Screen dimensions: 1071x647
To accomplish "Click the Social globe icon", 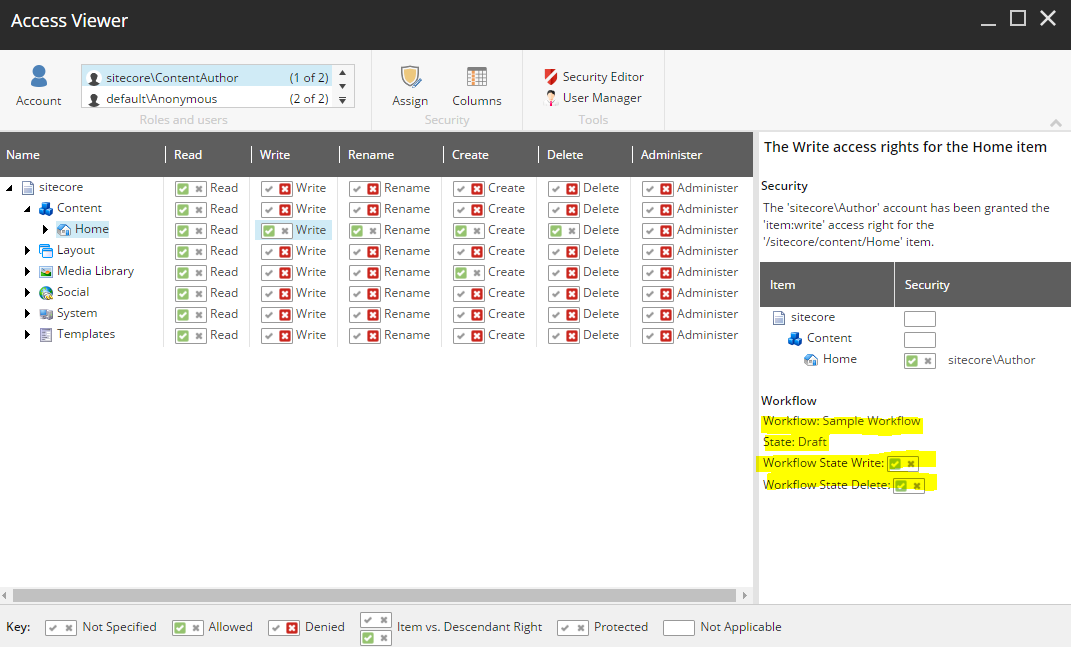I will point(46,293).
